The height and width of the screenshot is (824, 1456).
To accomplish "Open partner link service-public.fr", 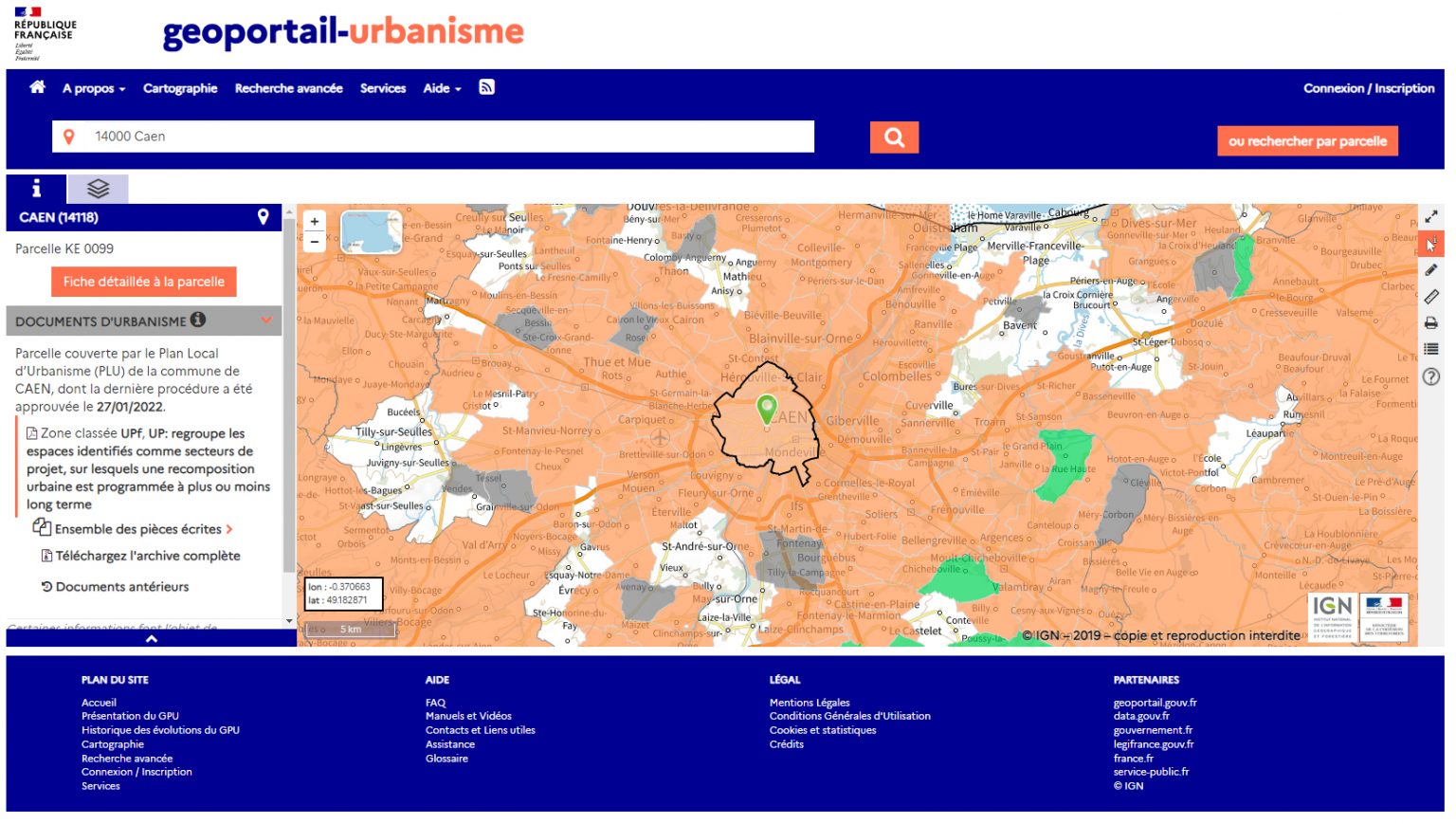I will pos(1151,772).
